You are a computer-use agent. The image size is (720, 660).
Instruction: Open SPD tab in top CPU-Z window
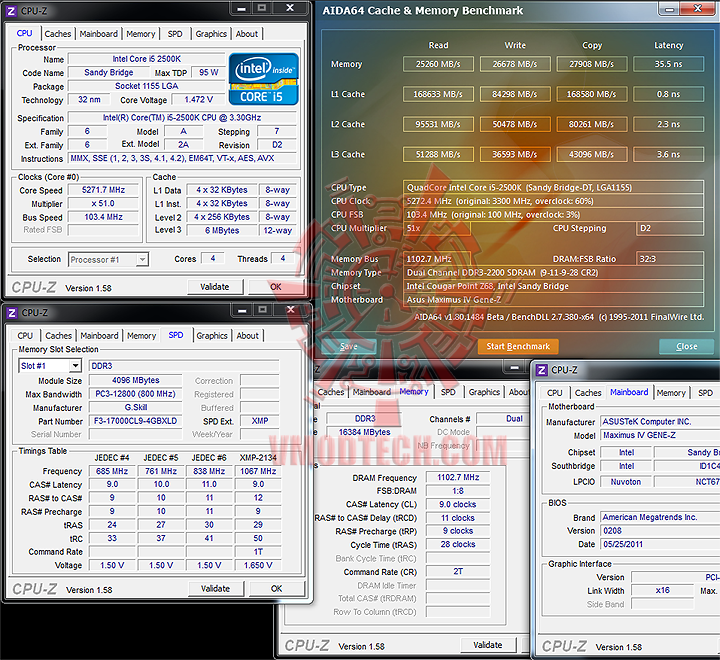[x=175, y=34]
